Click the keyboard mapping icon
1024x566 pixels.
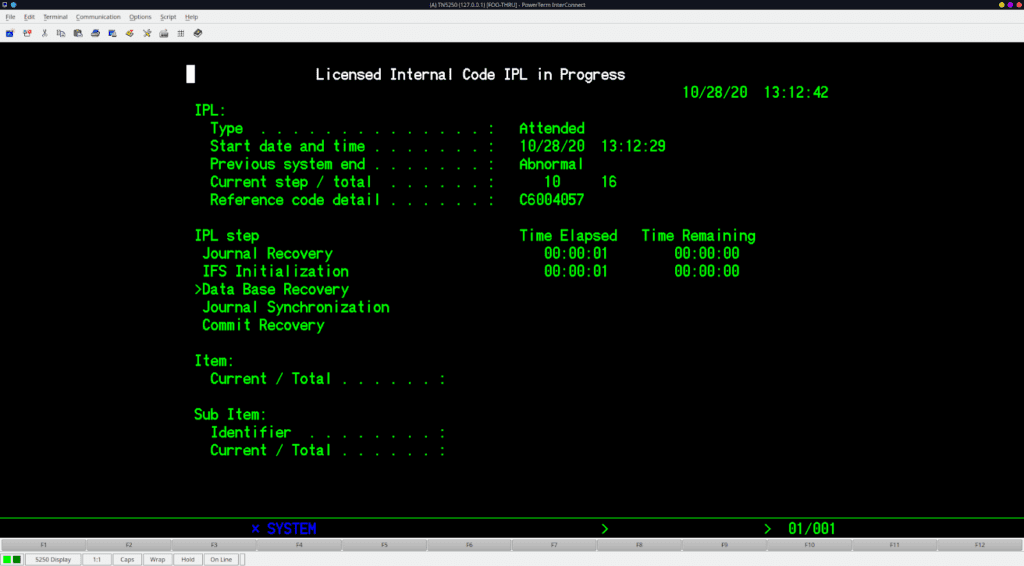coord(164,33)
